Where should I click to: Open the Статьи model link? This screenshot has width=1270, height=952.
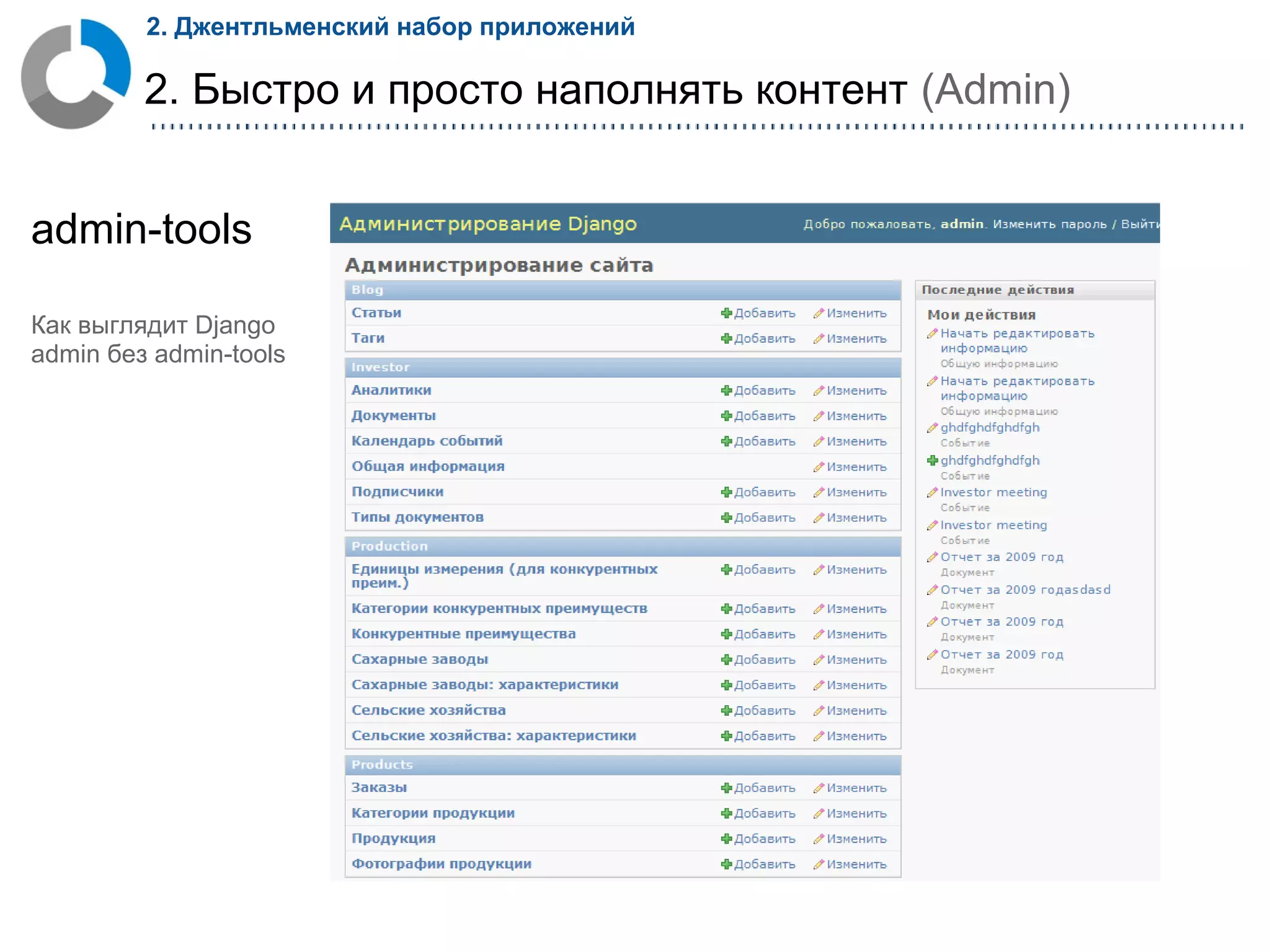coord(376,313)
